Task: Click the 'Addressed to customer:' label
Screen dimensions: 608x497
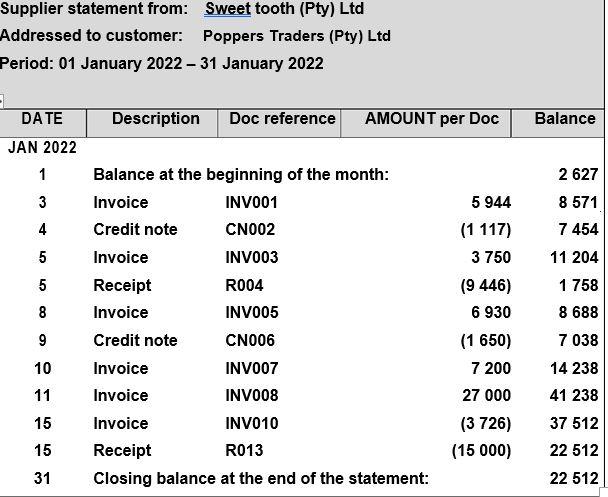Action: point(91,36)
